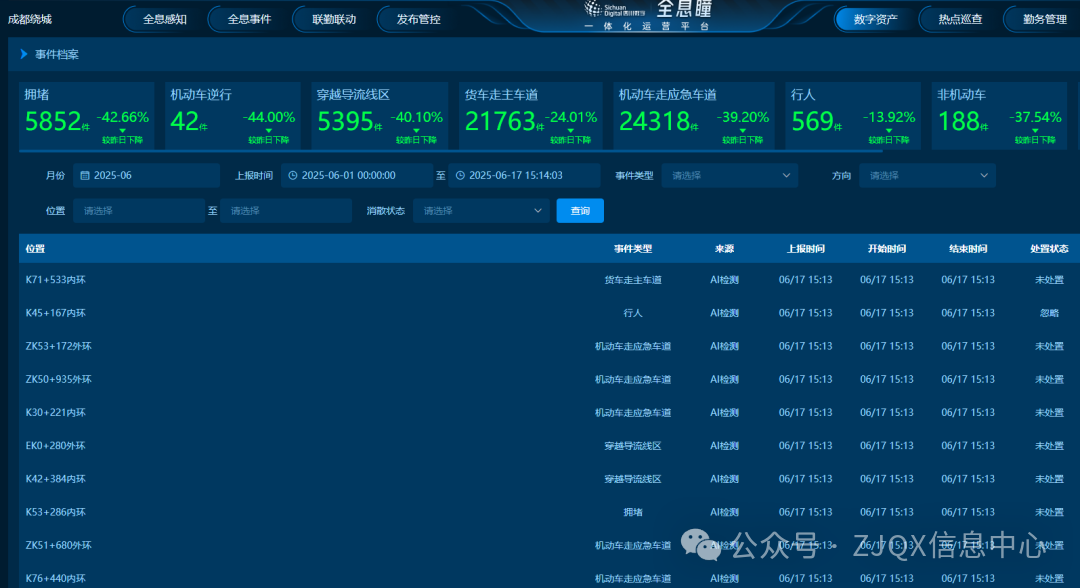Select the 发布管控 menu item
Image resolution: width=1080 pixels, height=588 pixels.
coord(418,19)
